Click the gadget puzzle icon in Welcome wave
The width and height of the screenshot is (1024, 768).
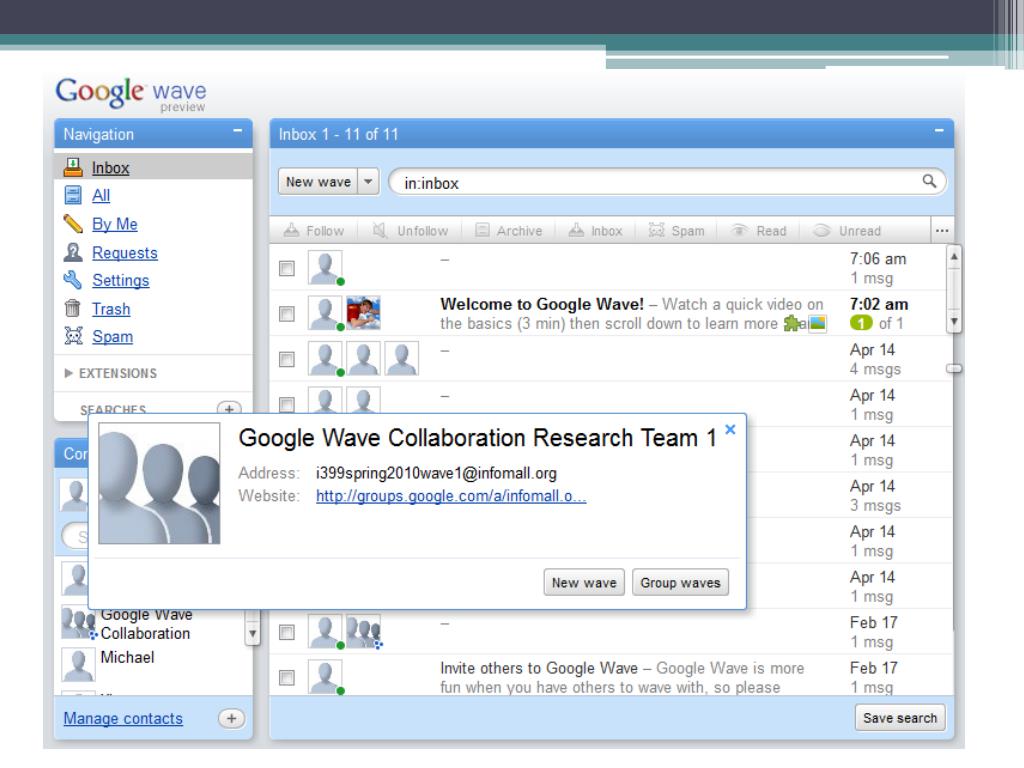(x=792, y=323)
